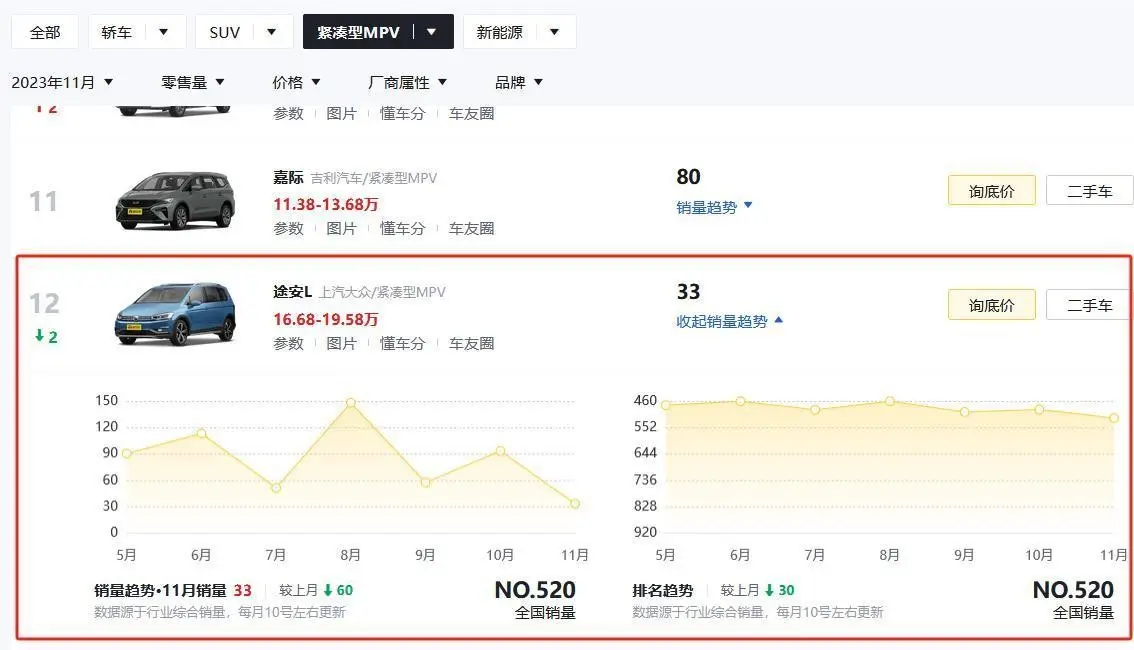The image size is (1134, 650).
Task: Select the 9月 data point on sales chart
Action: click(x=425, y=482)
